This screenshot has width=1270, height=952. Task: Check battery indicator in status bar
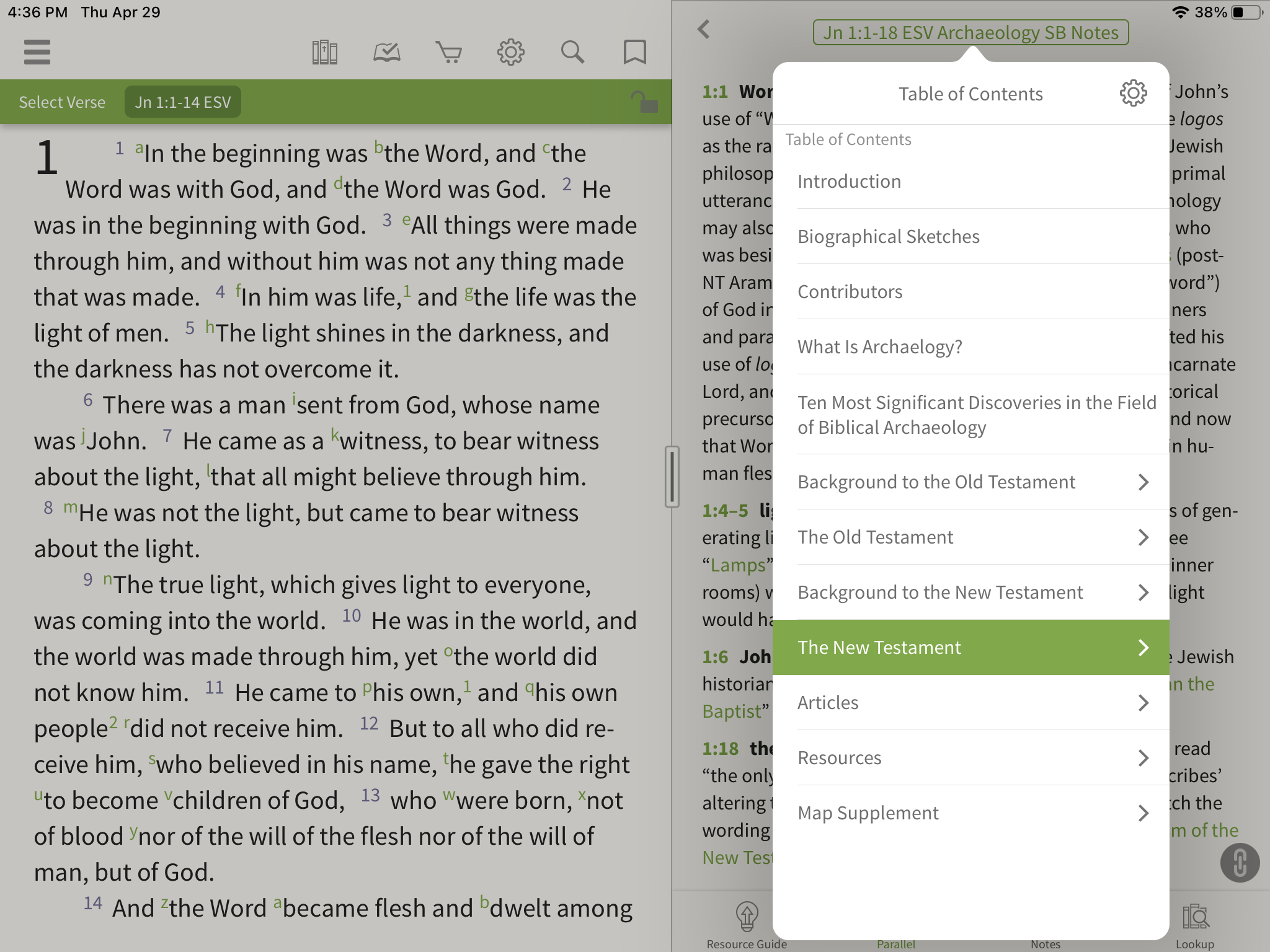click(x=1247, y=12)
